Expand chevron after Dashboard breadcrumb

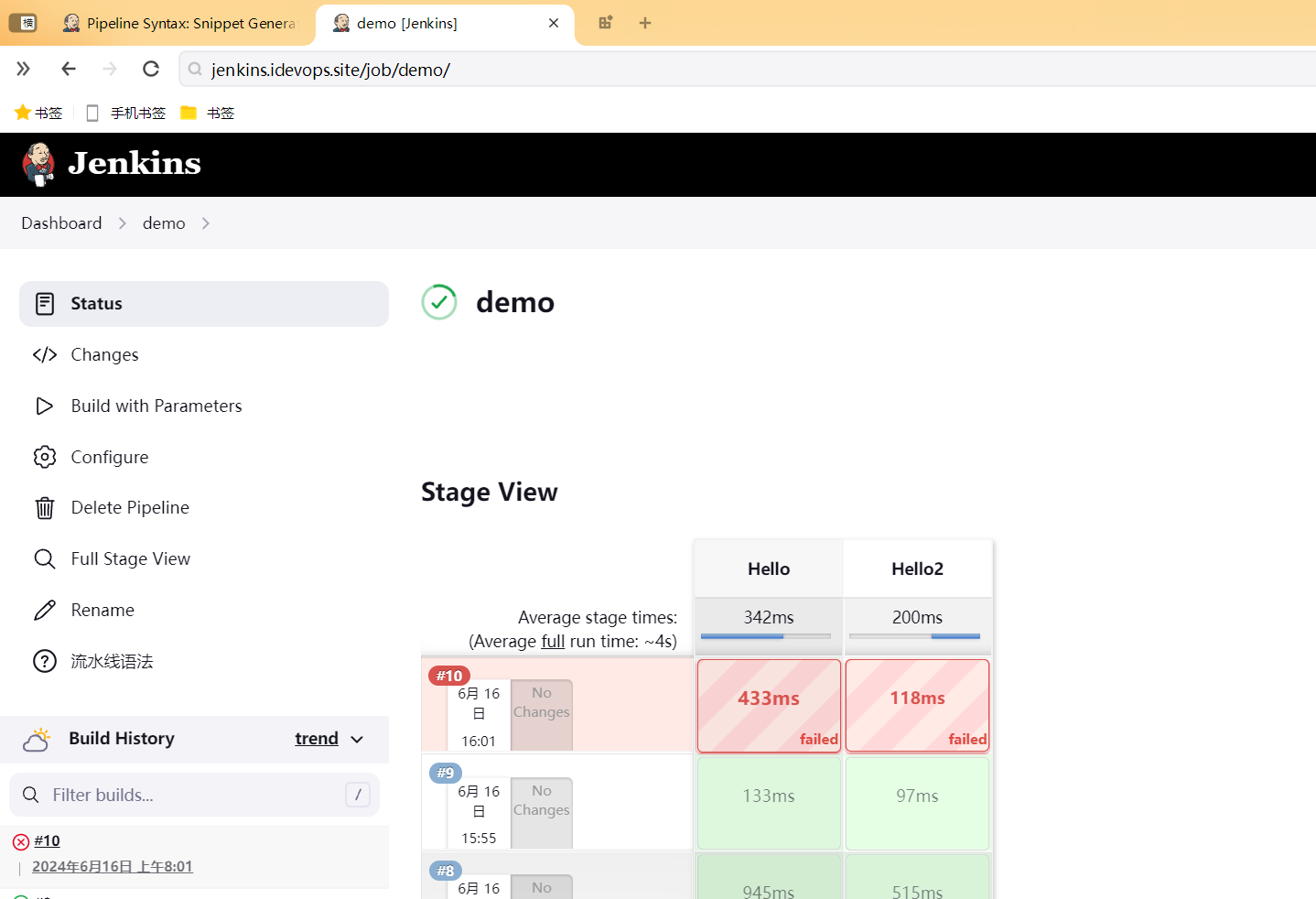click(123, 223)
